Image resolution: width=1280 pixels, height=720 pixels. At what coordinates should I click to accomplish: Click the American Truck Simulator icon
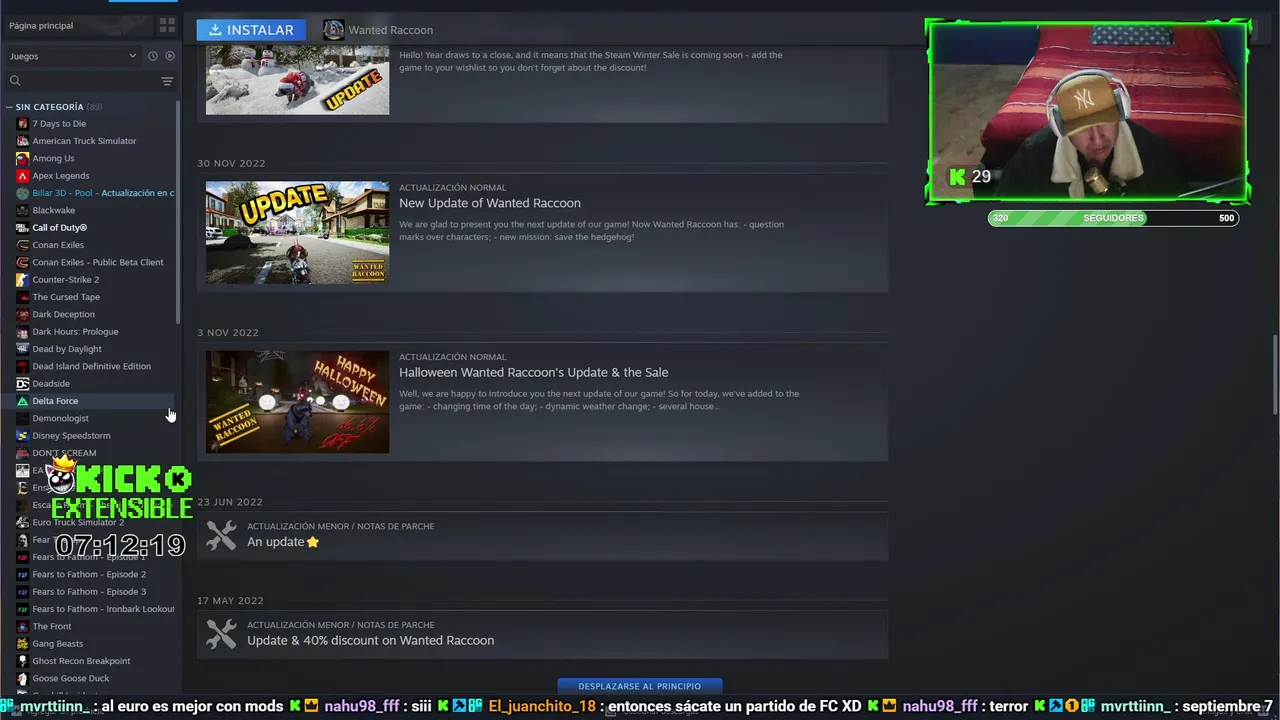[x=23, y=141]
